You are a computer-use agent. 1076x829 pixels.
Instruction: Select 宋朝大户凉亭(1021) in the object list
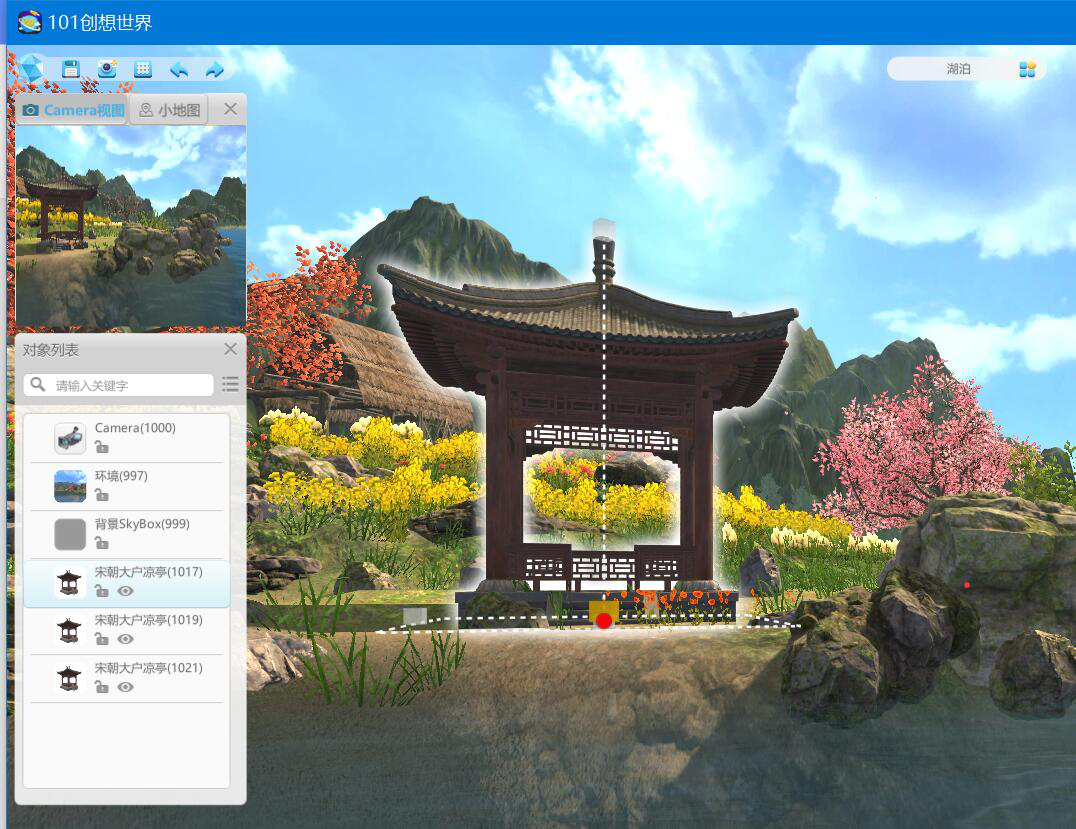[x=126, y=678]
